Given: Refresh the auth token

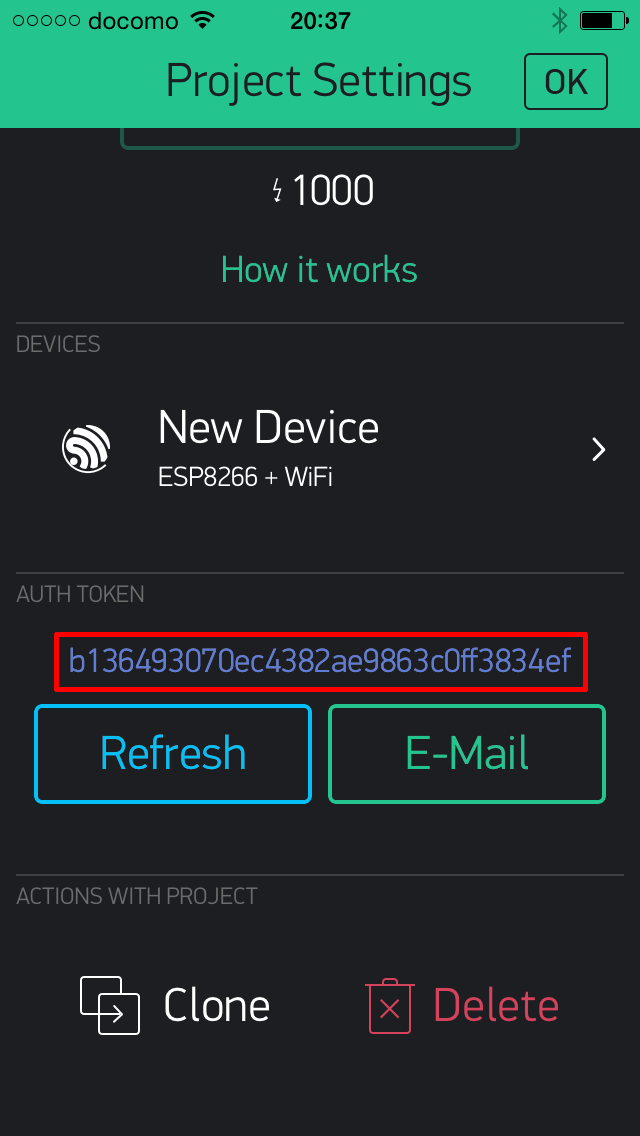Looking at the screenshot, I should coord(173,753).
